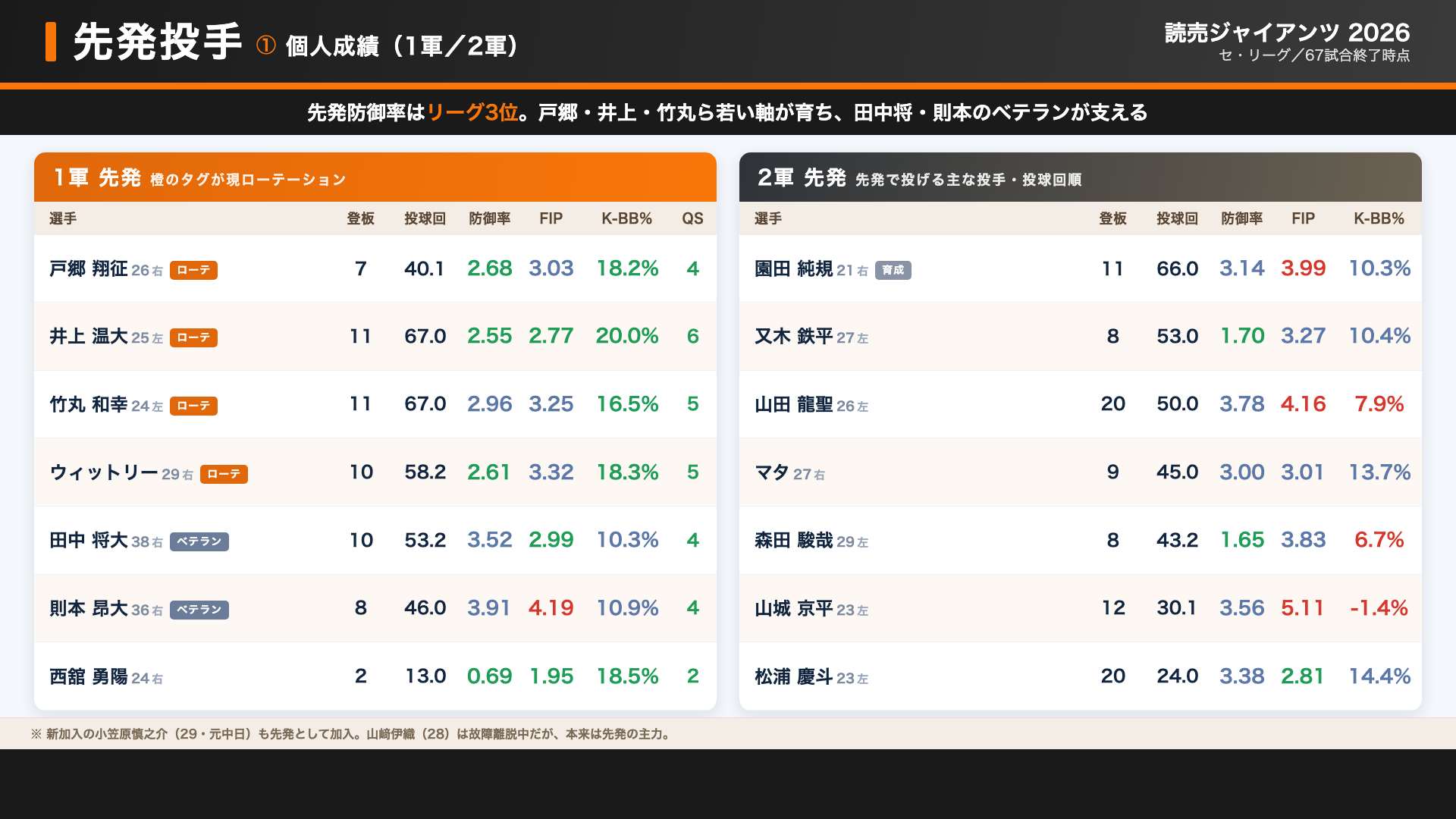Click the ローテ tag beside ウィットリー
The image size is (1456, 819).
tap(224, 474)
